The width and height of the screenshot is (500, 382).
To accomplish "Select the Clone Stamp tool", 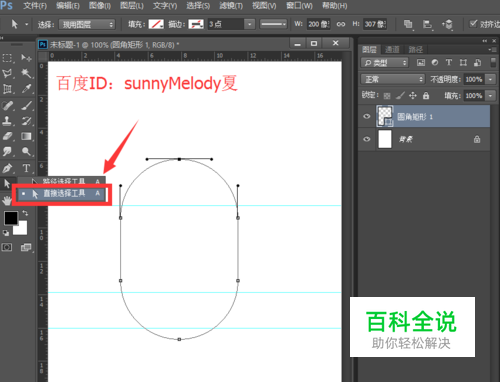I will pos(7,121).
